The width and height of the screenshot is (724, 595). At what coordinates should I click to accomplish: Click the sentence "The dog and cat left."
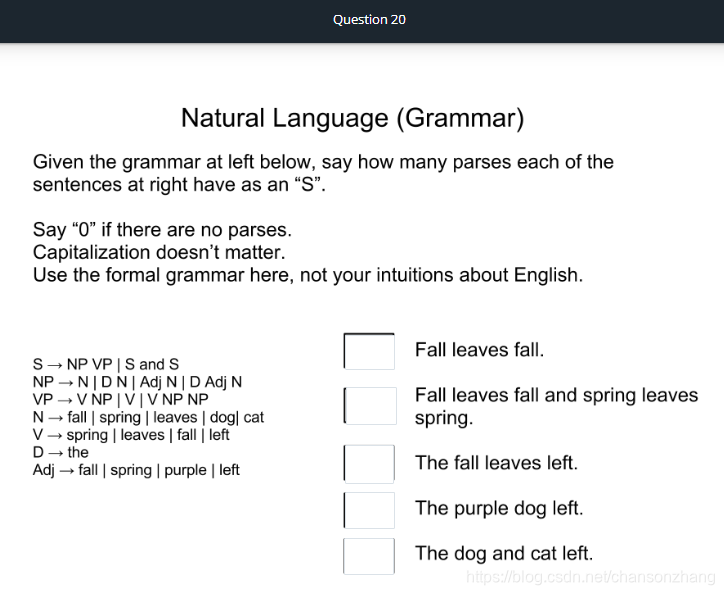[x=504, y=553]
